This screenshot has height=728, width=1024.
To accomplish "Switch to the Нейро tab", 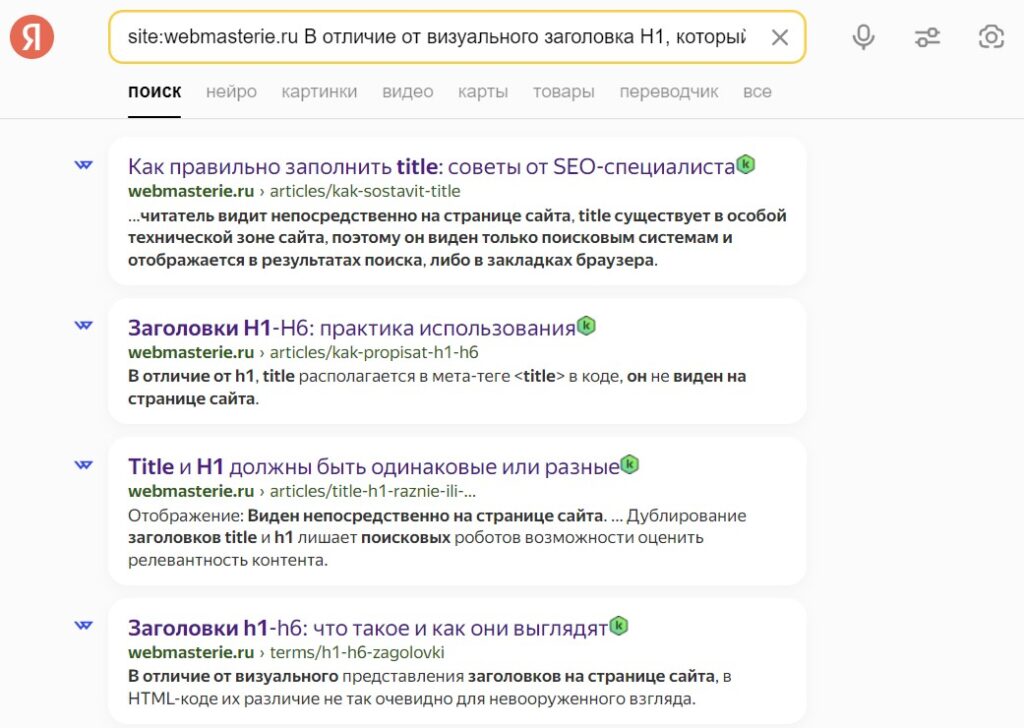I will (231, 91).
